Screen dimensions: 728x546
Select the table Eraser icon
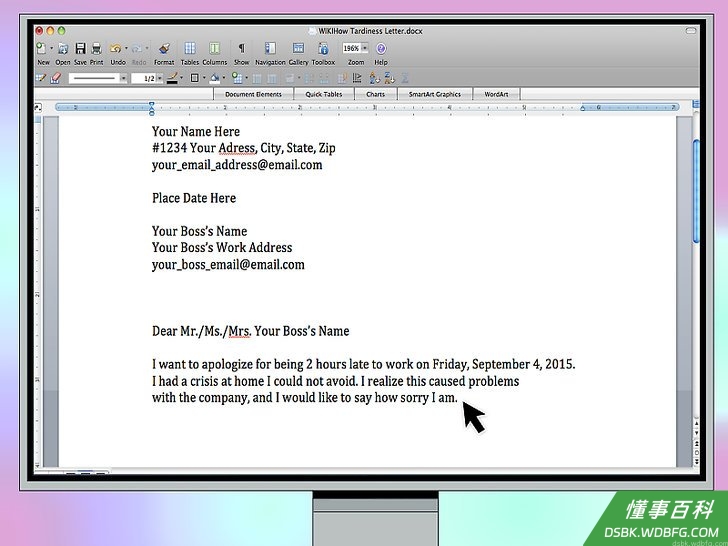56,78
